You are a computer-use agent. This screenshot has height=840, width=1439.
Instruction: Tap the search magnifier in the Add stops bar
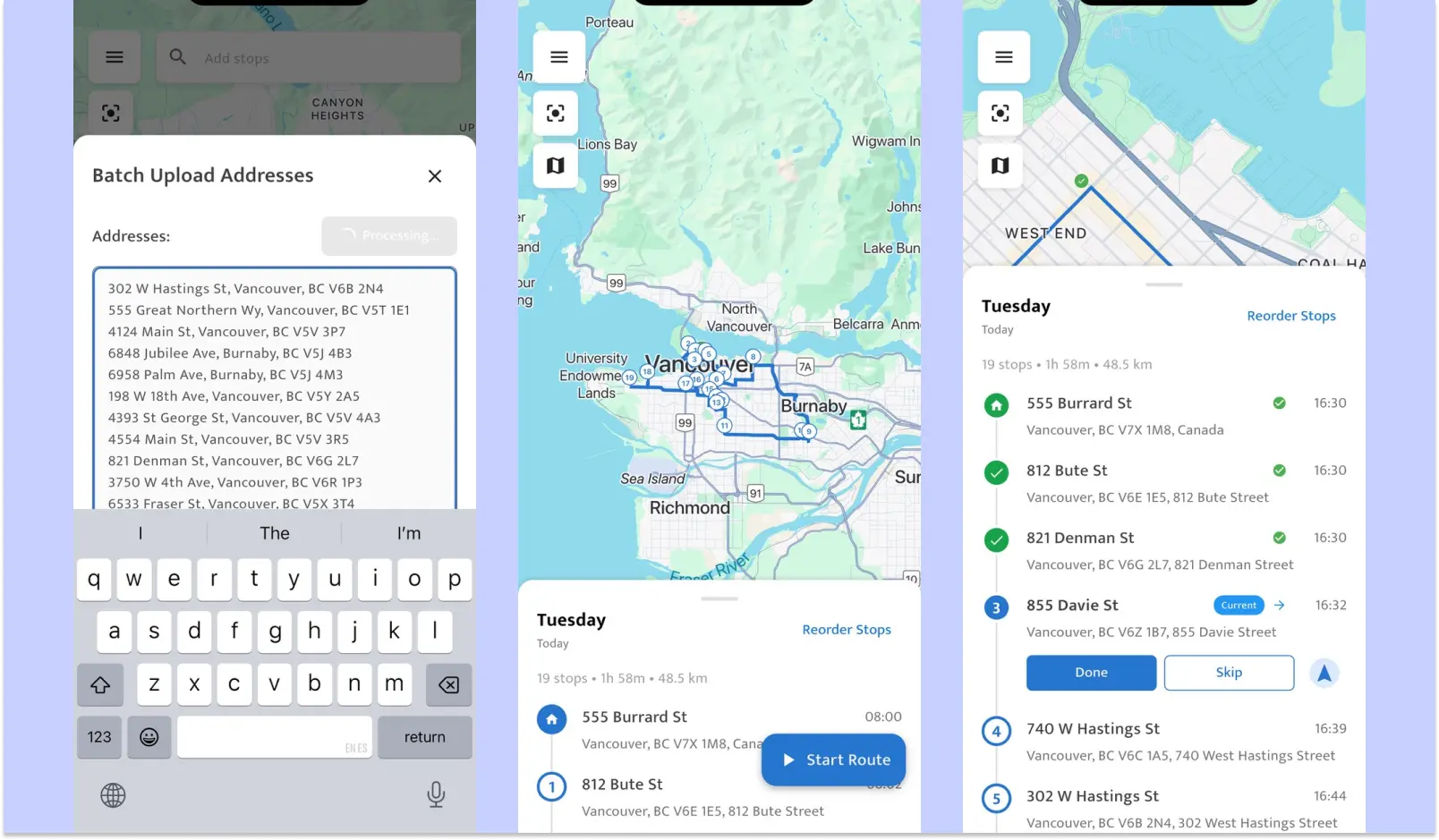177,56
